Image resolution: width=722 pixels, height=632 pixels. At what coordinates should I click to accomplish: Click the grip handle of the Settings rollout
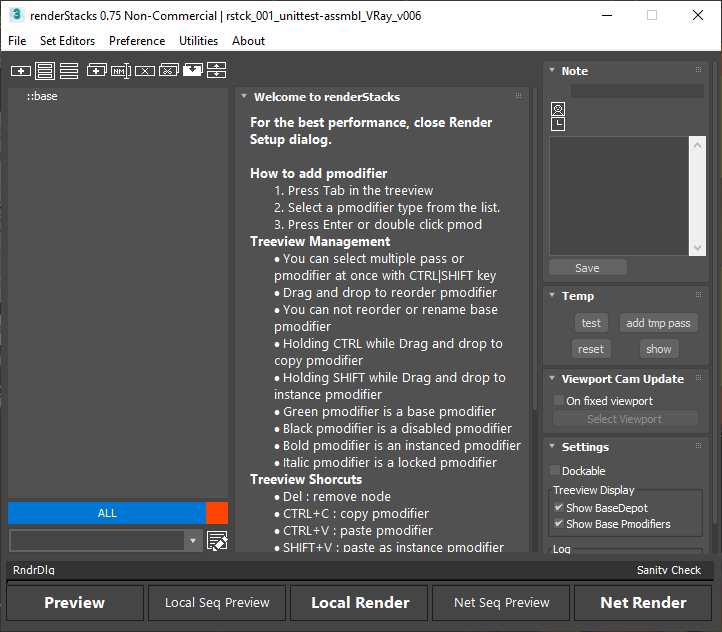point(698,446)
